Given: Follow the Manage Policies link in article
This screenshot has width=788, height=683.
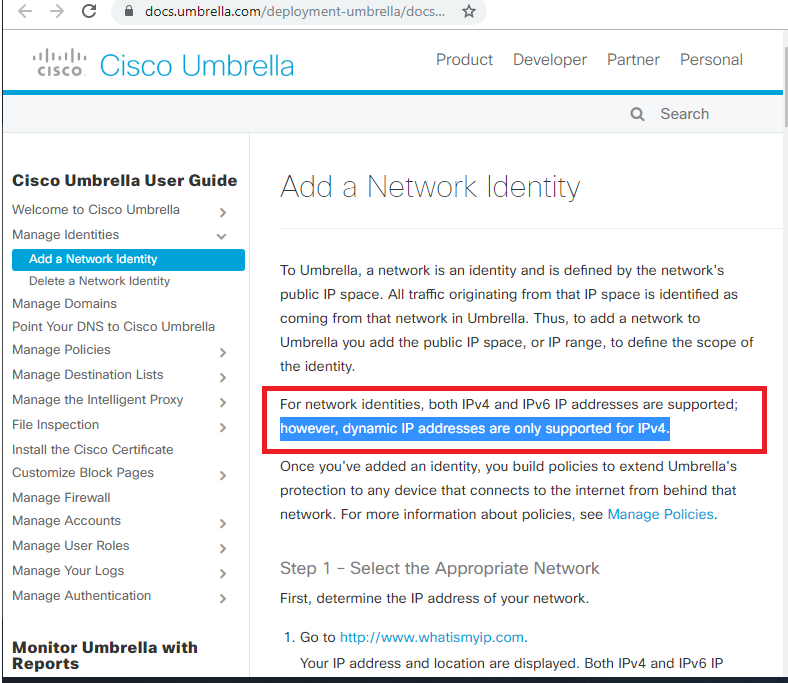Looking at the screenshot, I should coord(660,515).
